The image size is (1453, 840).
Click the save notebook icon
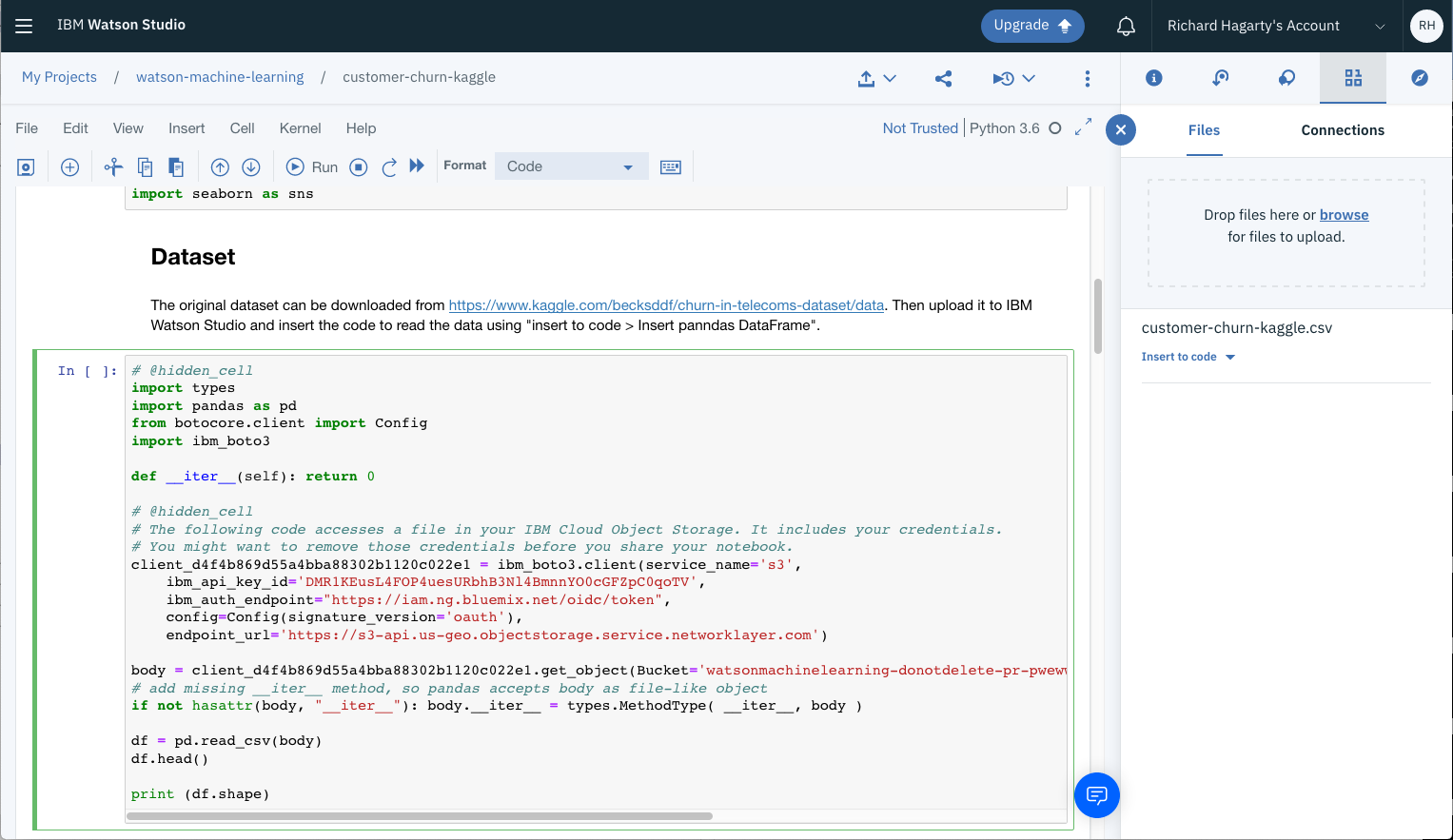[x=26, y=167]
